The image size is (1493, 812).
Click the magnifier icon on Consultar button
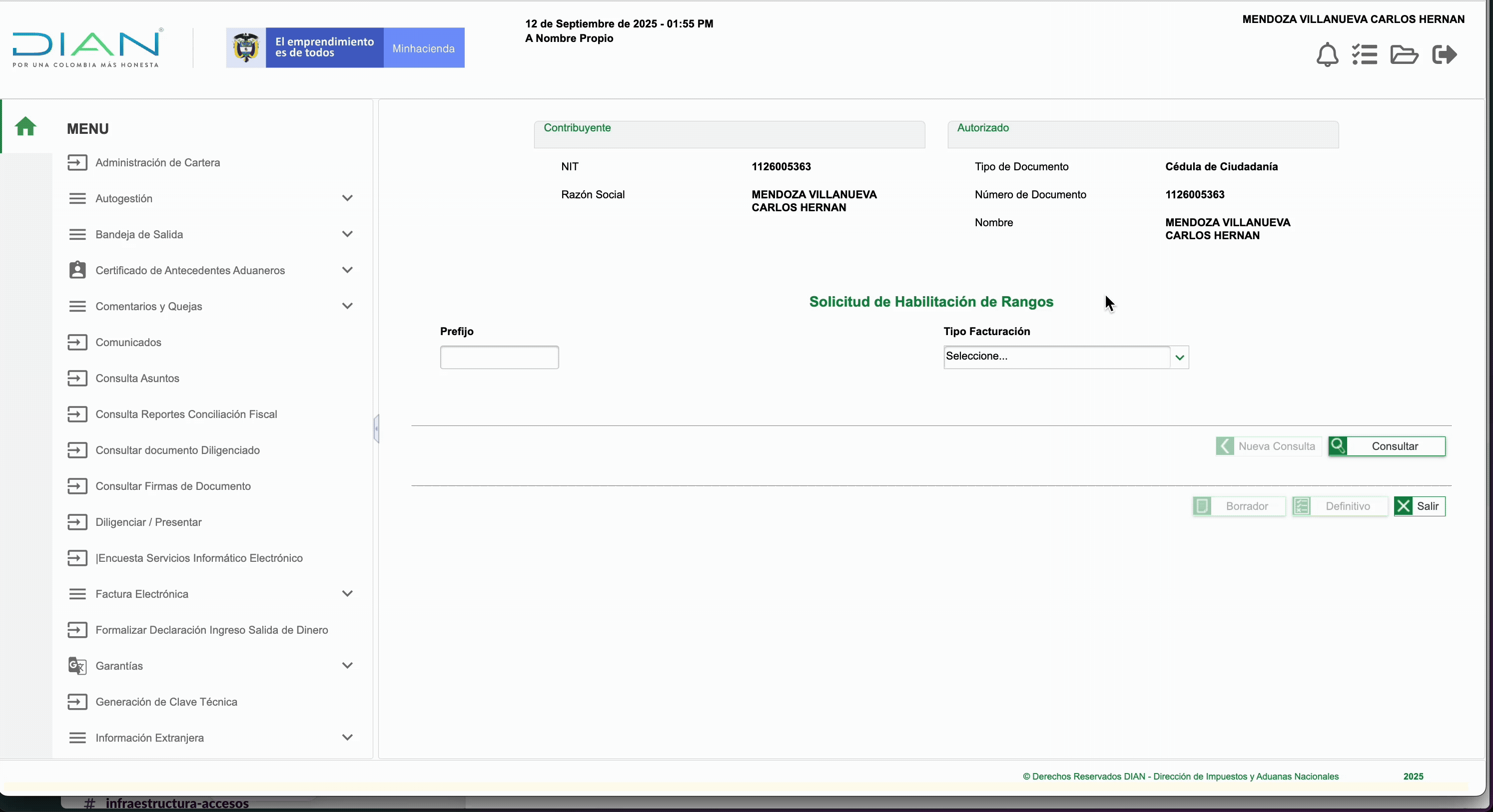[x=1338, y=446]
